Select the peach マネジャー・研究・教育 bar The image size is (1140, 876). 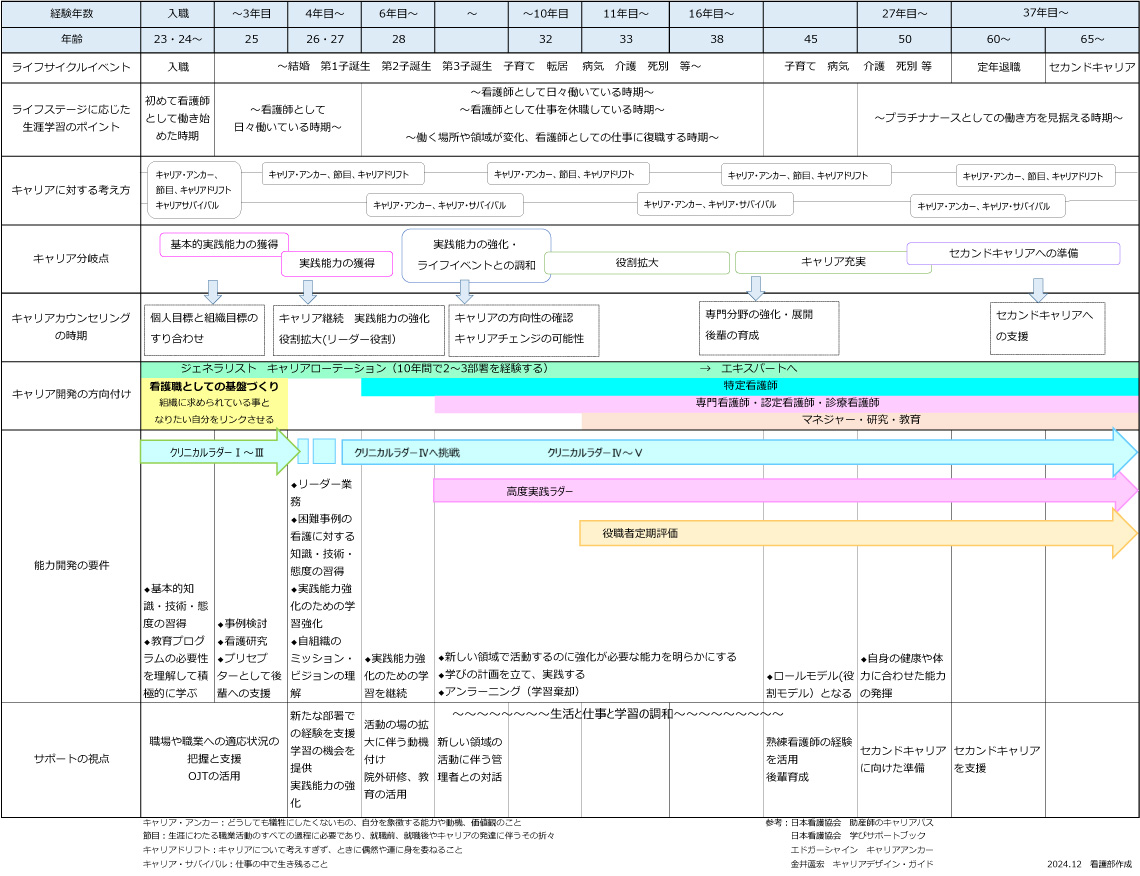860,420
